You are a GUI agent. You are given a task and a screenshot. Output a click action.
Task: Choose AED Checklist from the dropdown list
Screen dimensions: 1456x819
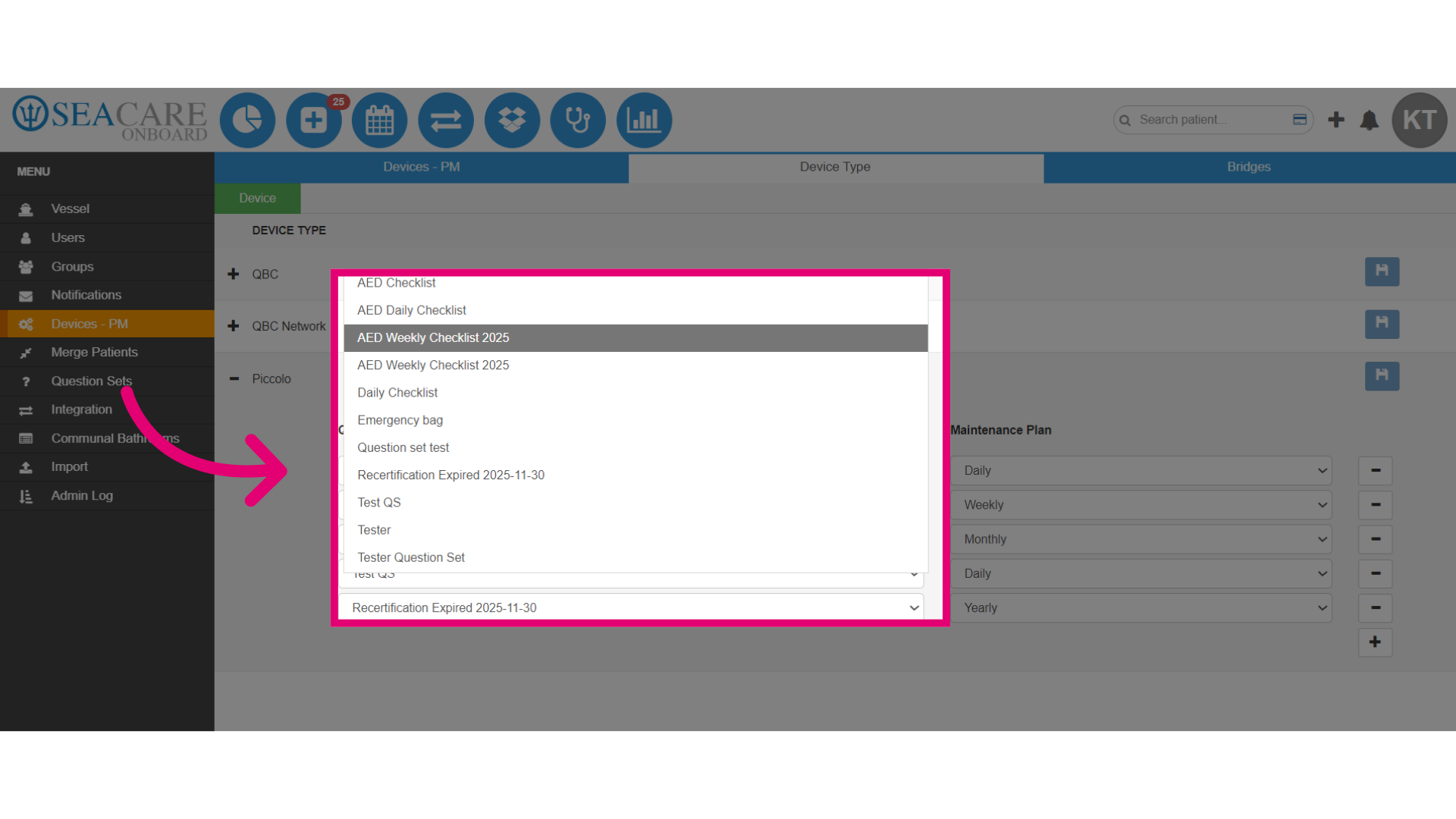pyautogui.click(x=635, y=283)
